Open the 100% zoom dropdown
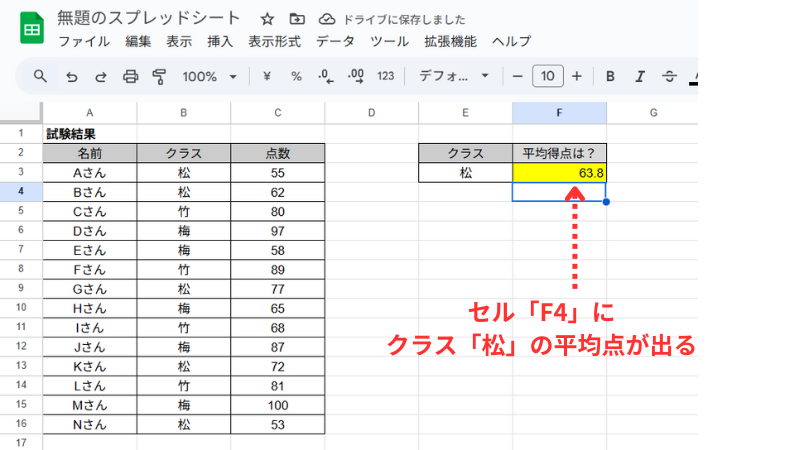The width and height of the screenshot is (800, 450). 210,77
